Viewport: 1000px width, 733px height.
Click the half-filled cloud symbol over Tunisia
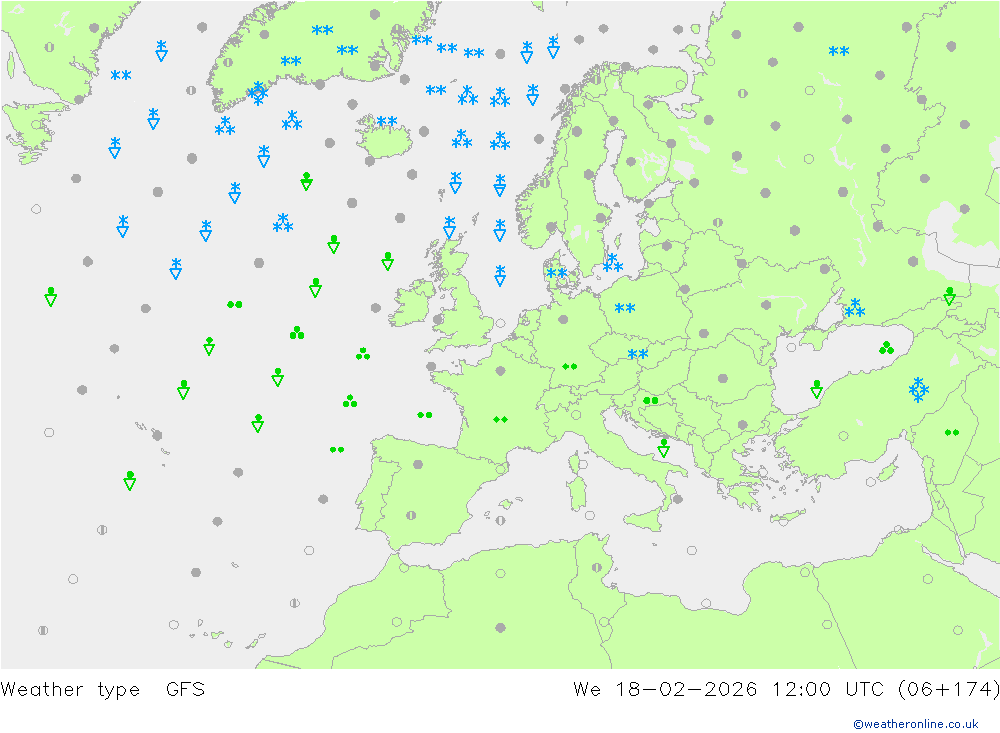[596, 567]
